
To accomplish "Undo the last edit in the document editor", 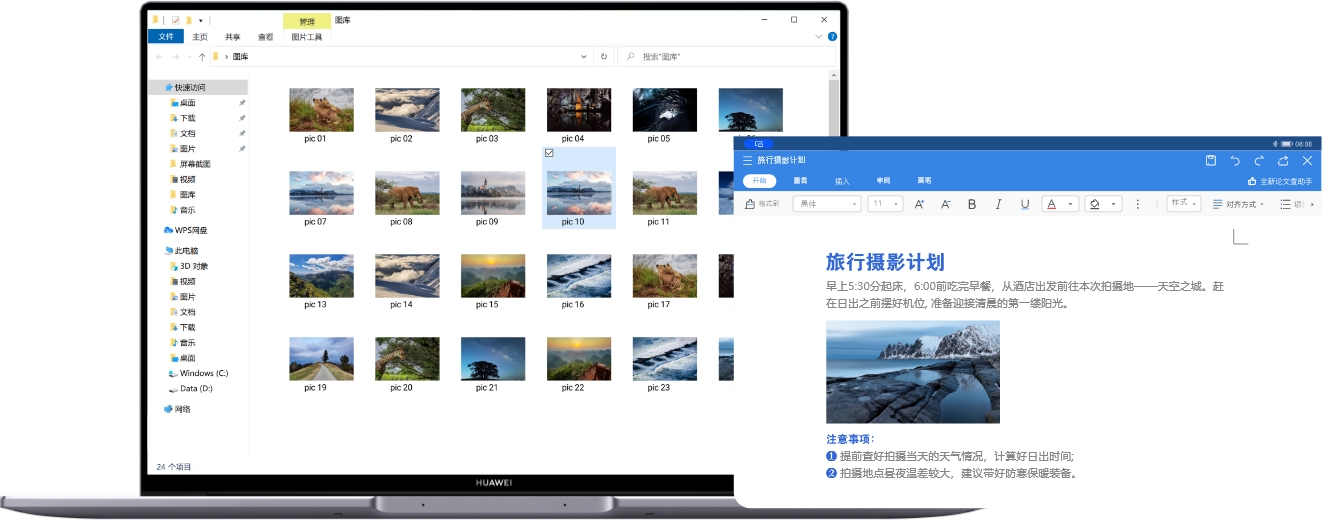I will click(x=1235, y=160).
